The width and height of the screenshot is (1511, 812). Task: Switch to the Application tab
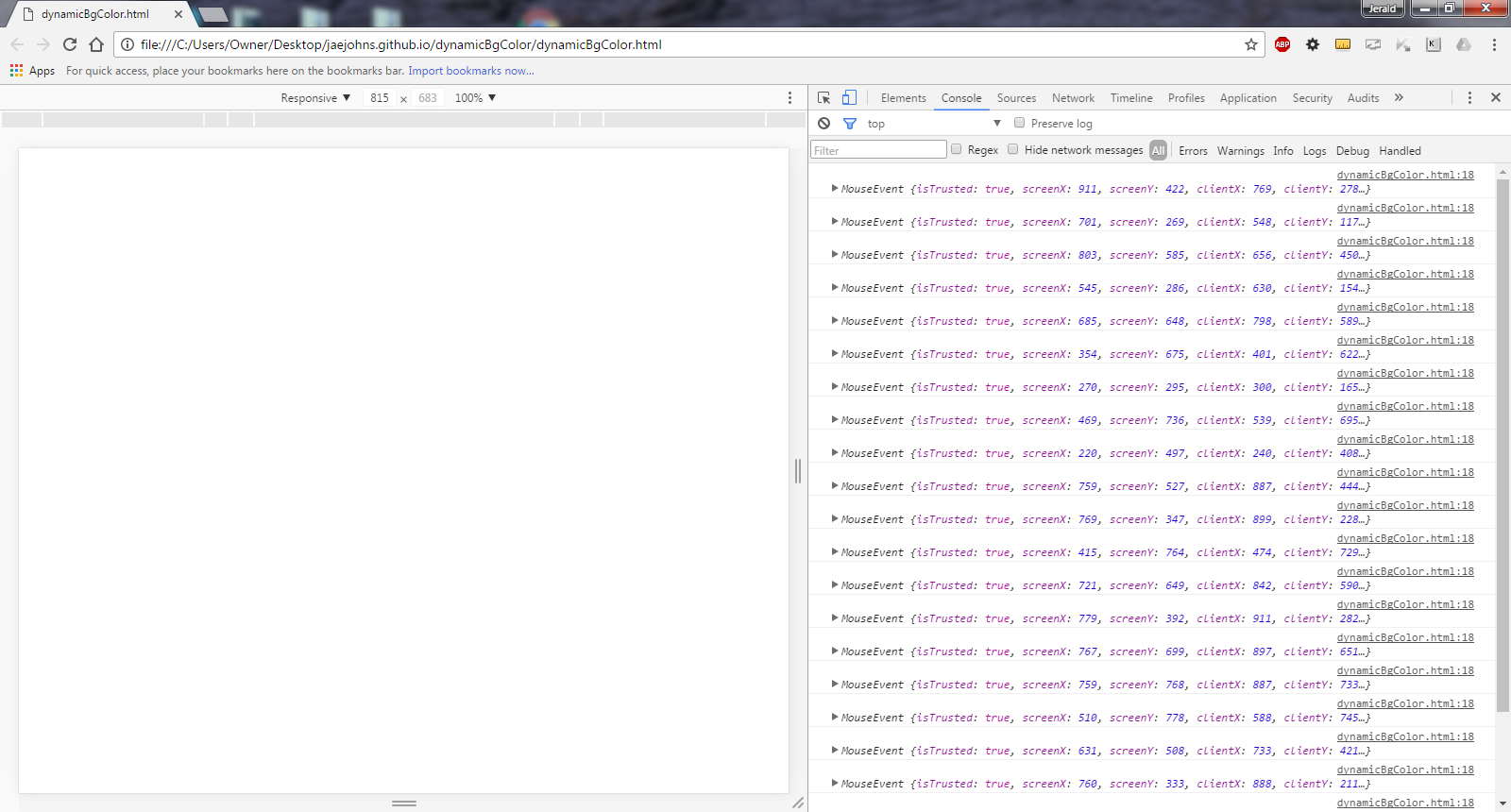point(1248,98)
